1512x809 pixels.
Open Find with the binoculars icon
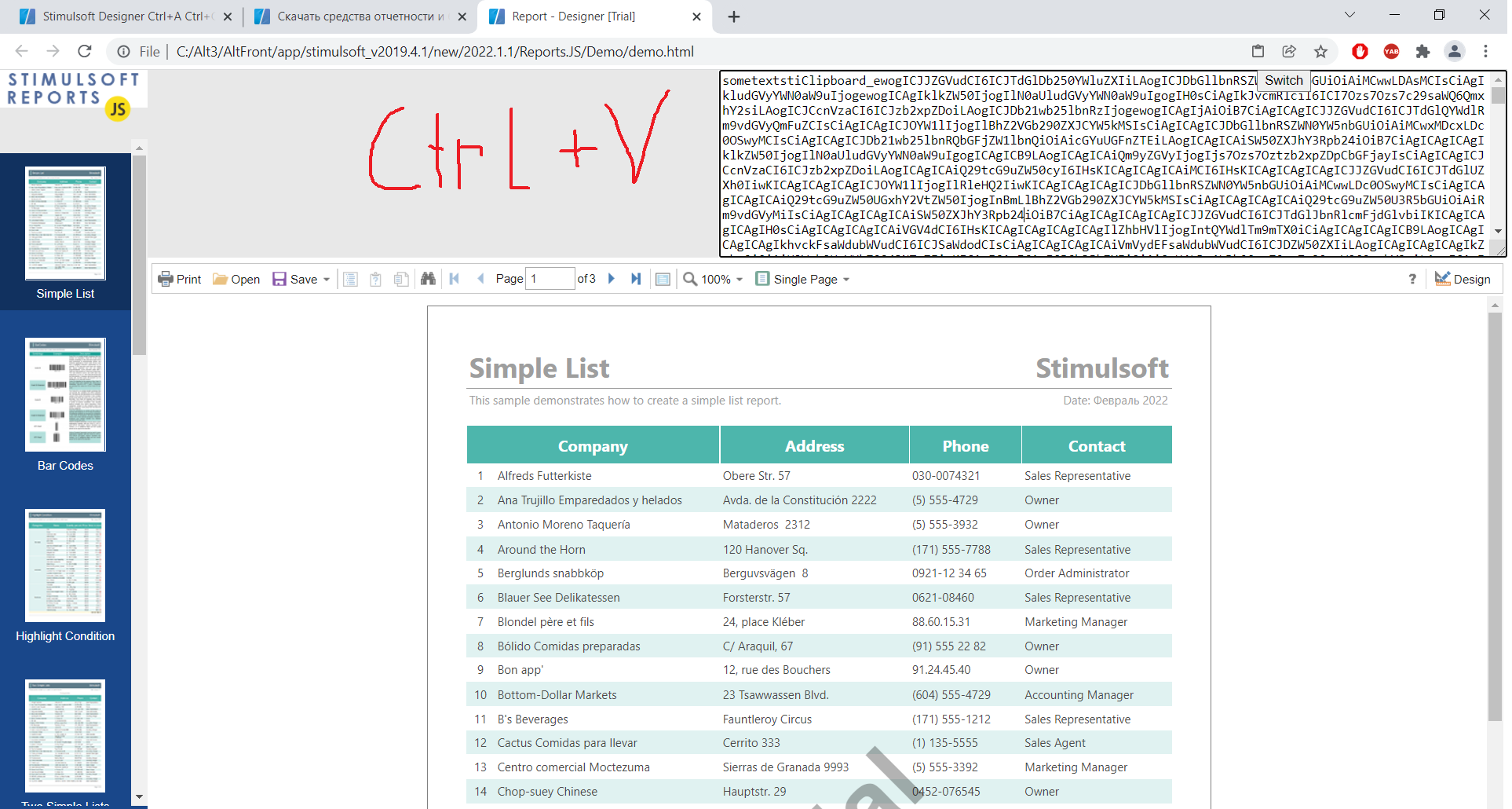[x=428, y=279]
